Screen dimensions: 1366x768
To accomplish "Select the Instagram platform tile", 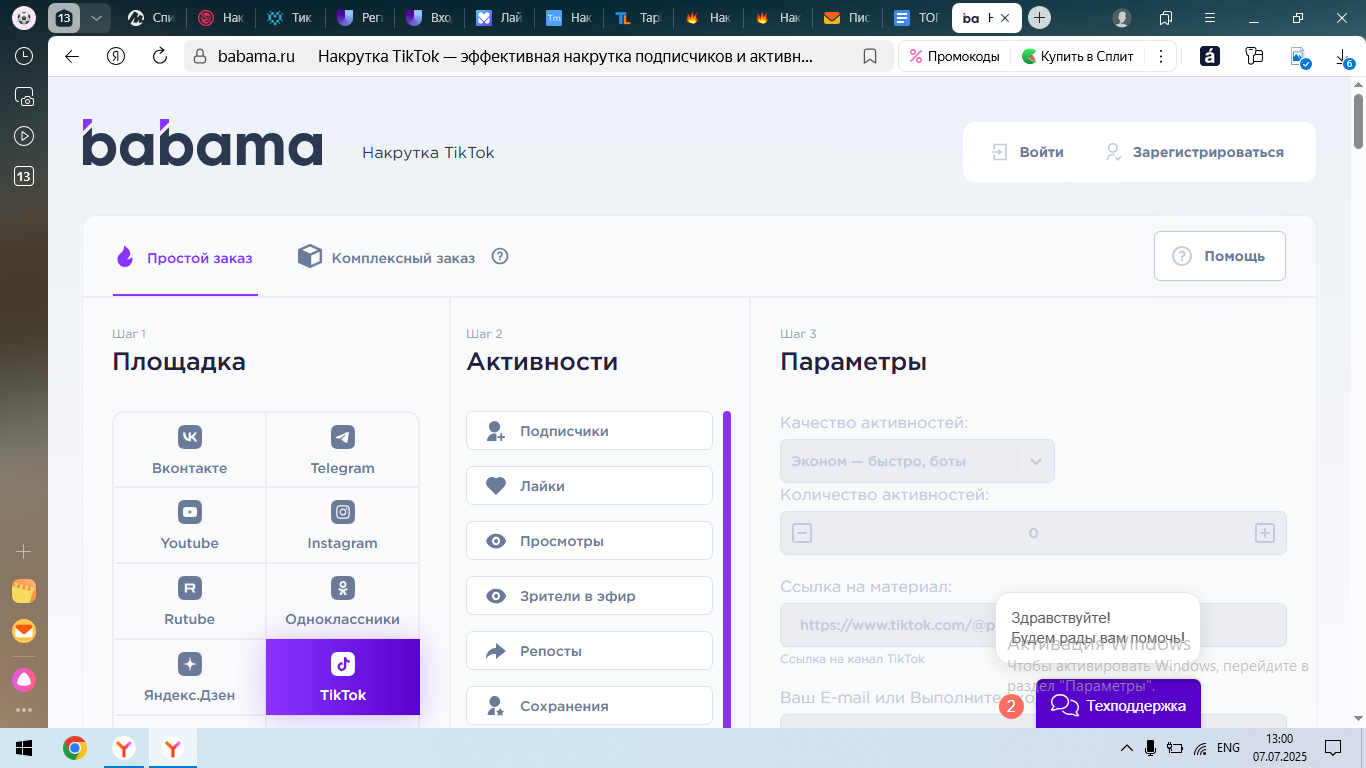I will [343, 525].
